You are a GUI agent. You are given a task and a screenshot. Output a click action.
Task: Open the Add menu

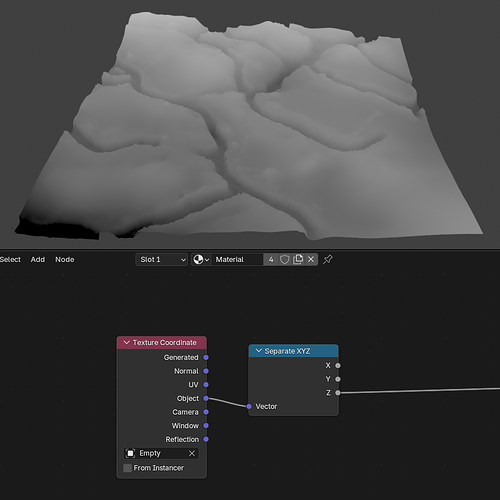(38, 259)
